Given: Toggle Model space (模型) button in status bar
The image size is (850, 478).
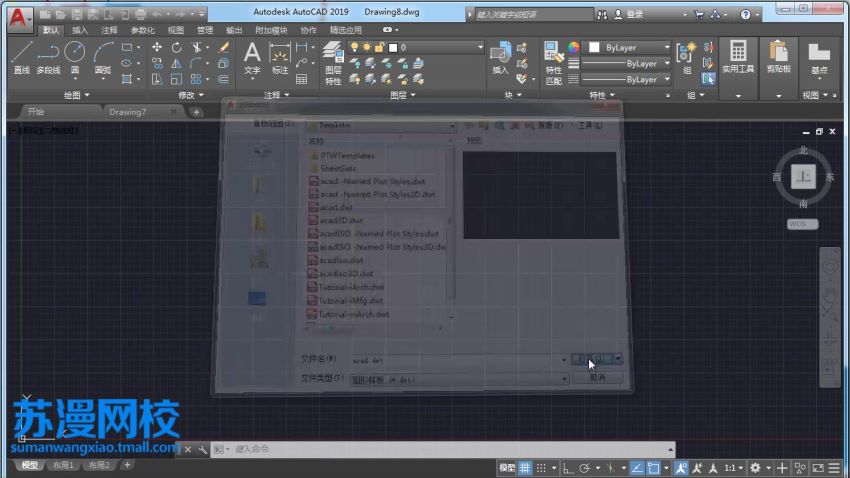Looking at the screenshot, I should pos(507,468).
